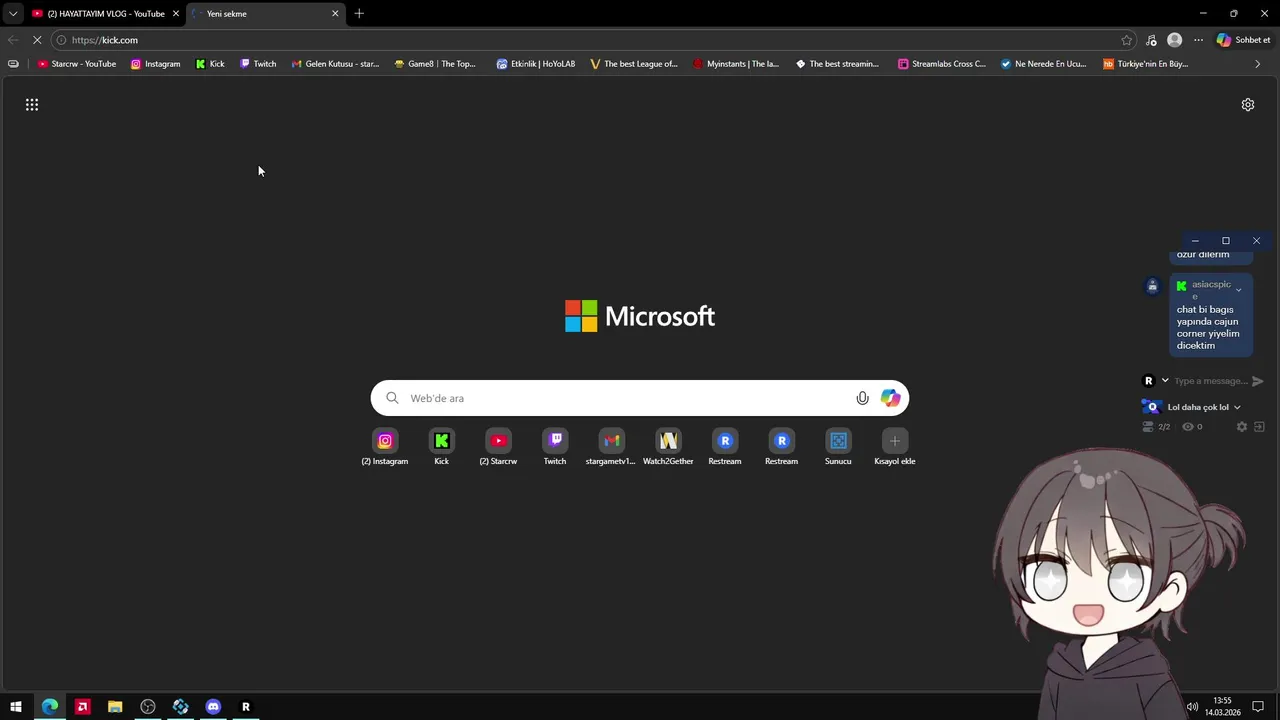Screen dimensions: 1280x720
Task: Open The best League of bookmark
Action: click(x=634, y=64)
